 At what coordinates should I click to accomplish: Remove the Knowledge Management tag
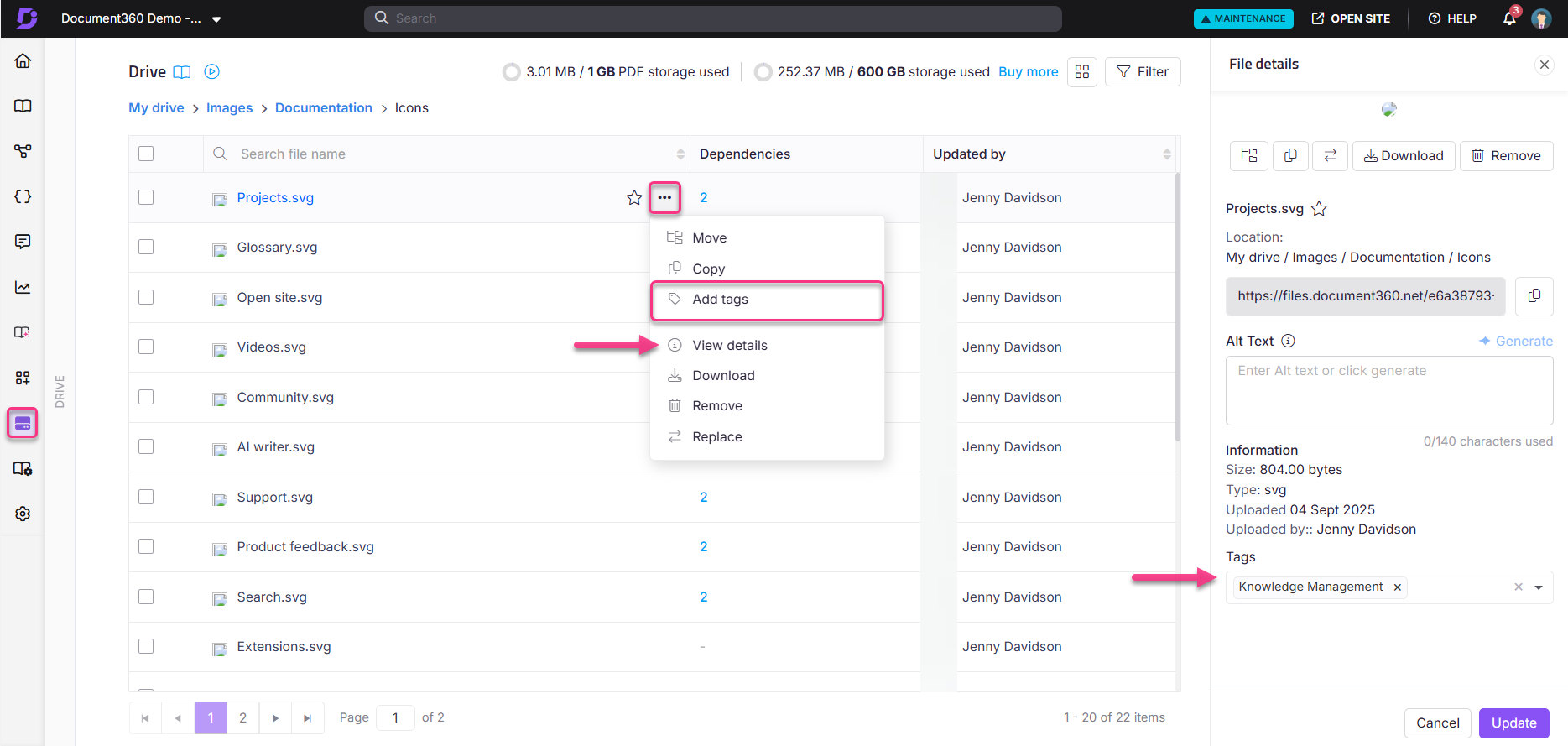[1398, 587]
